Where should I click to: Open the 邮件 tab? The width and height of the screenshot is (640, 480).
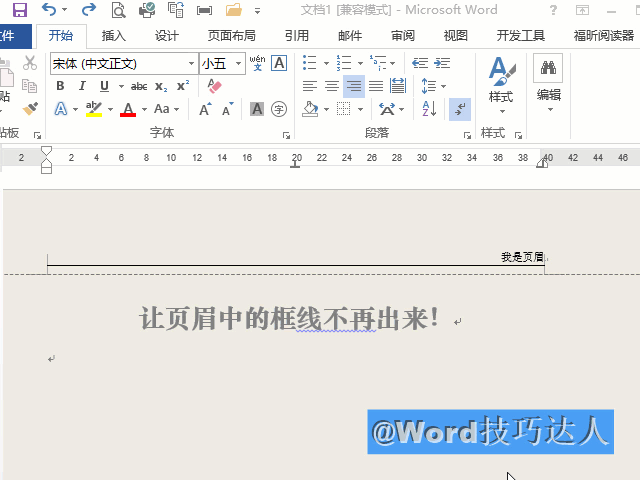(x=350, y=36)
